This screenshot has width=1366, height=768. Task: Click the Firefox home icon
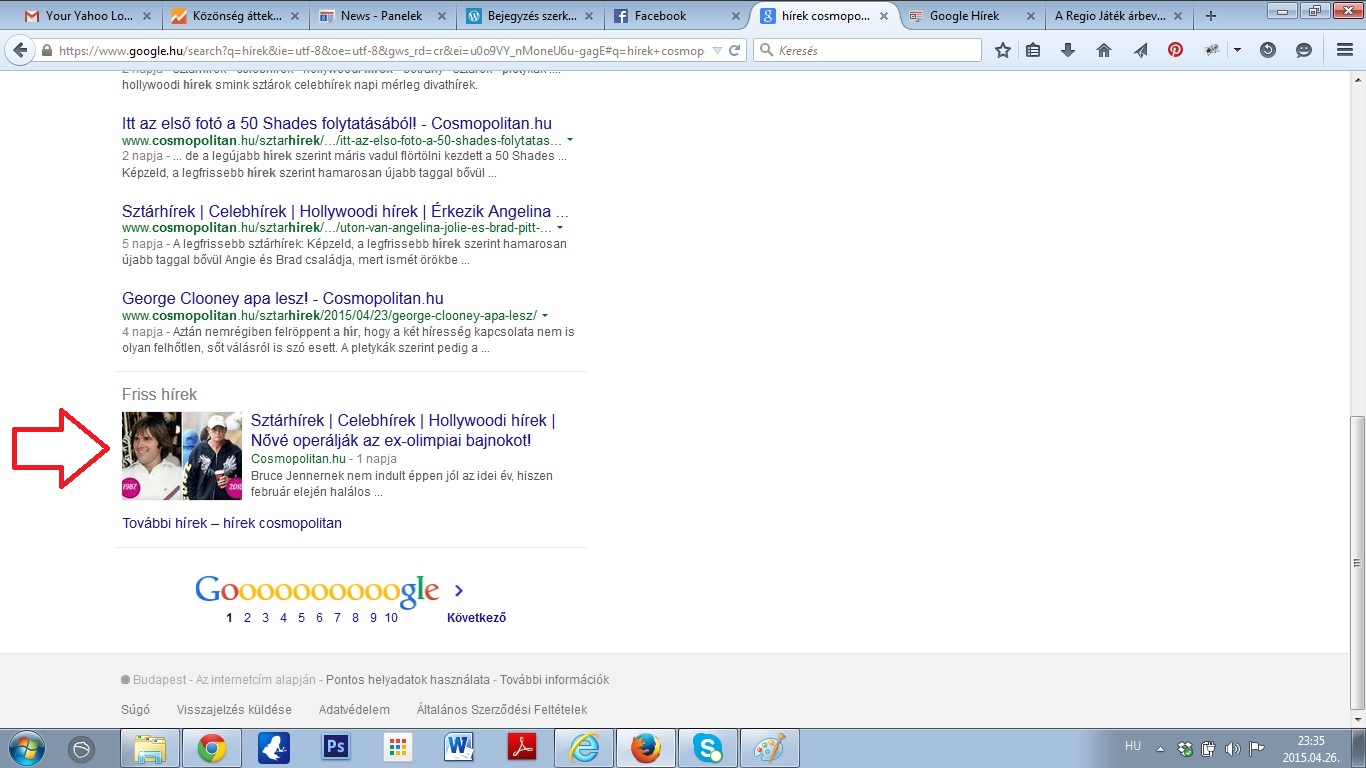point(1104,50)
